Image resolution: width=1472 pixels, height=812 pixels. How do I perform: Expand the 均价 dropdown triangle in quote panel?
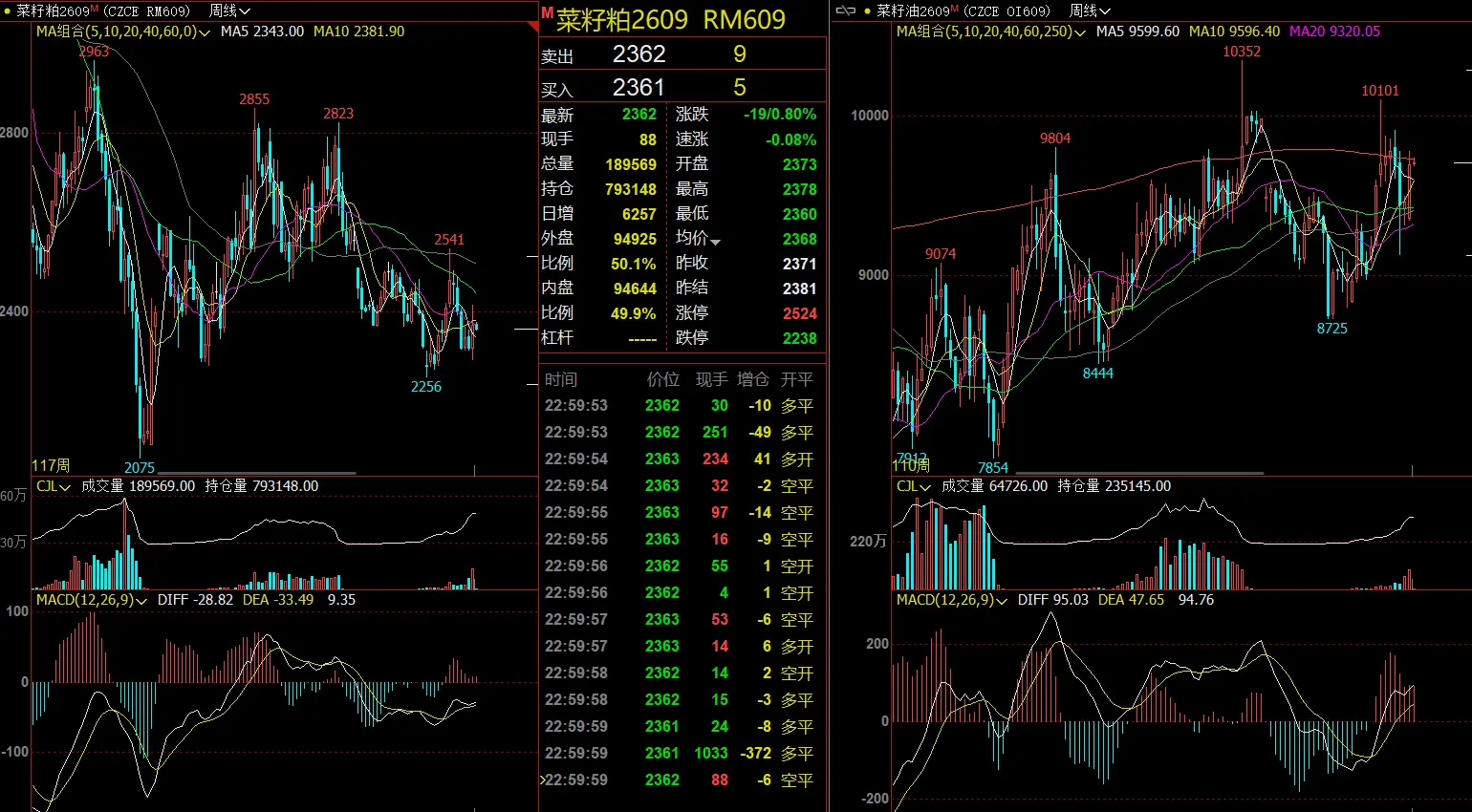point(715,242)
